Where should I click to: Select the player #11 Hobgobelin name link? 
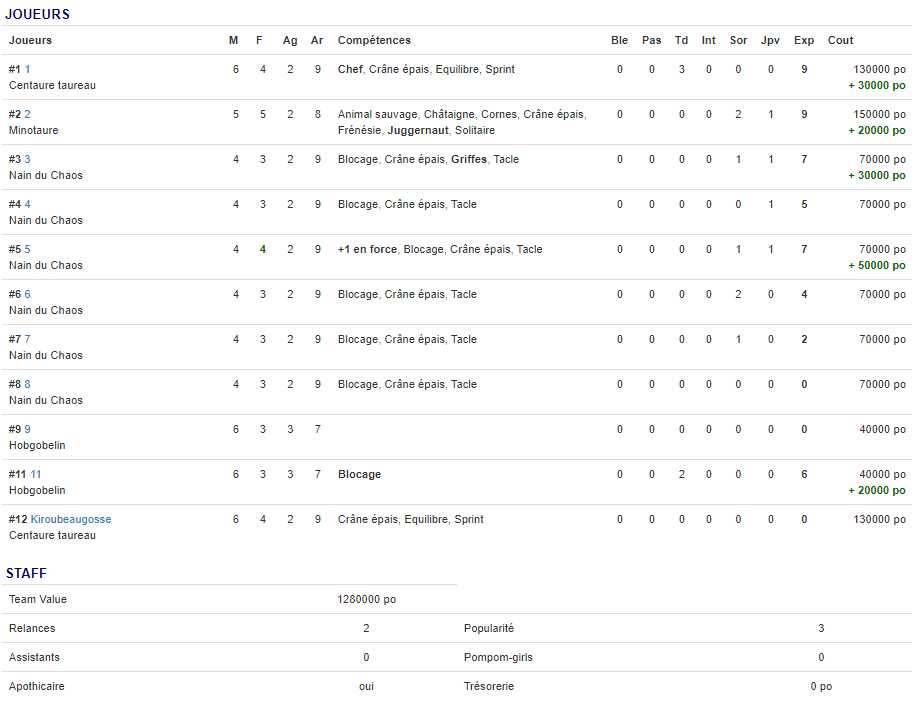[x=36, y=474]
